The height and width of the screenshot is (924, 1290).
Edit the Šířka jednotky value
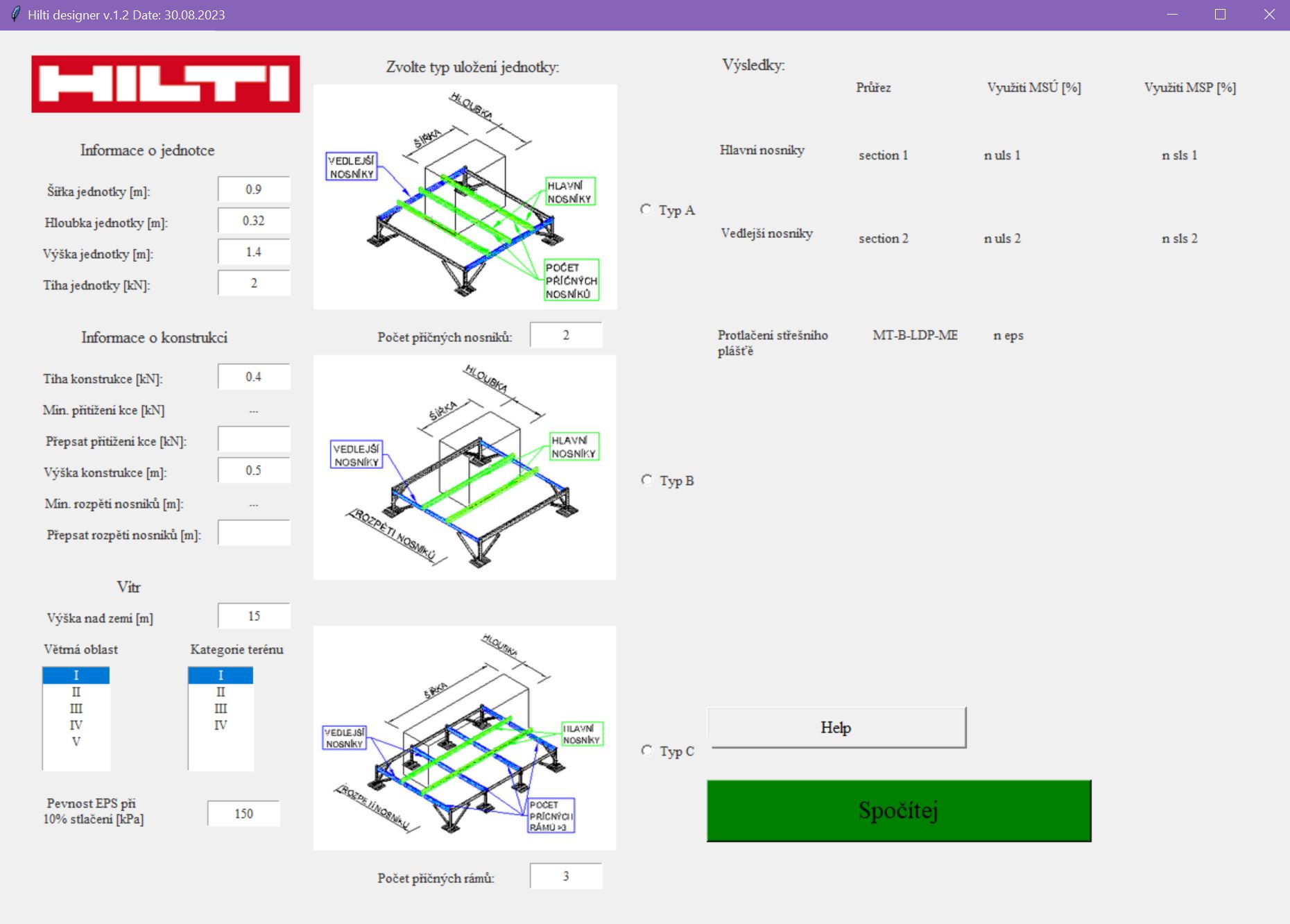[x=253, y=188]
